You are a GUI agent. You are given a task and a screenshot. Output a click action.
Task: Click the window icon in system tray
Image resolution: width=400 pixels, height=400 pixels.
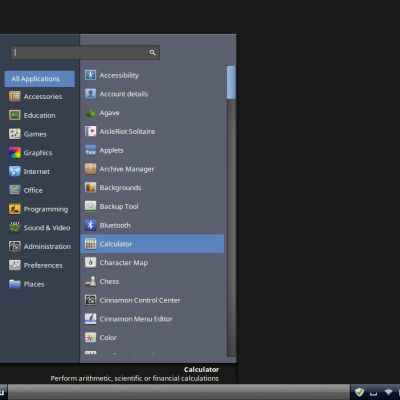(x=374, y=393)
